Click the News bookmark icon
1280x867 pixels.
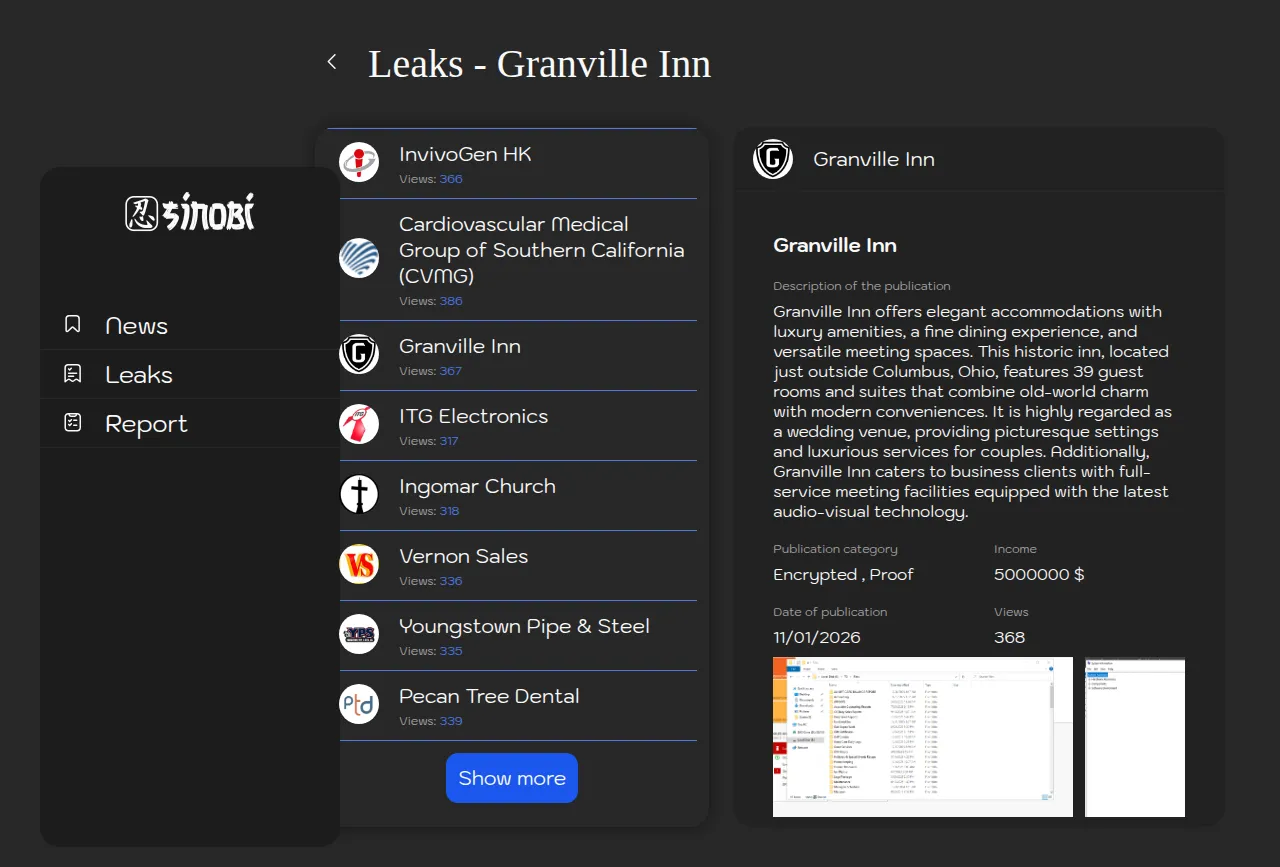(x=73, y=325)
